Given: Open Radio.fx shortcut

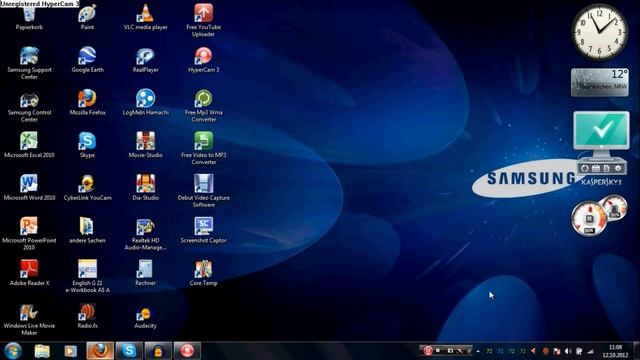Looking at the screenshot, I should coord(87,316).
